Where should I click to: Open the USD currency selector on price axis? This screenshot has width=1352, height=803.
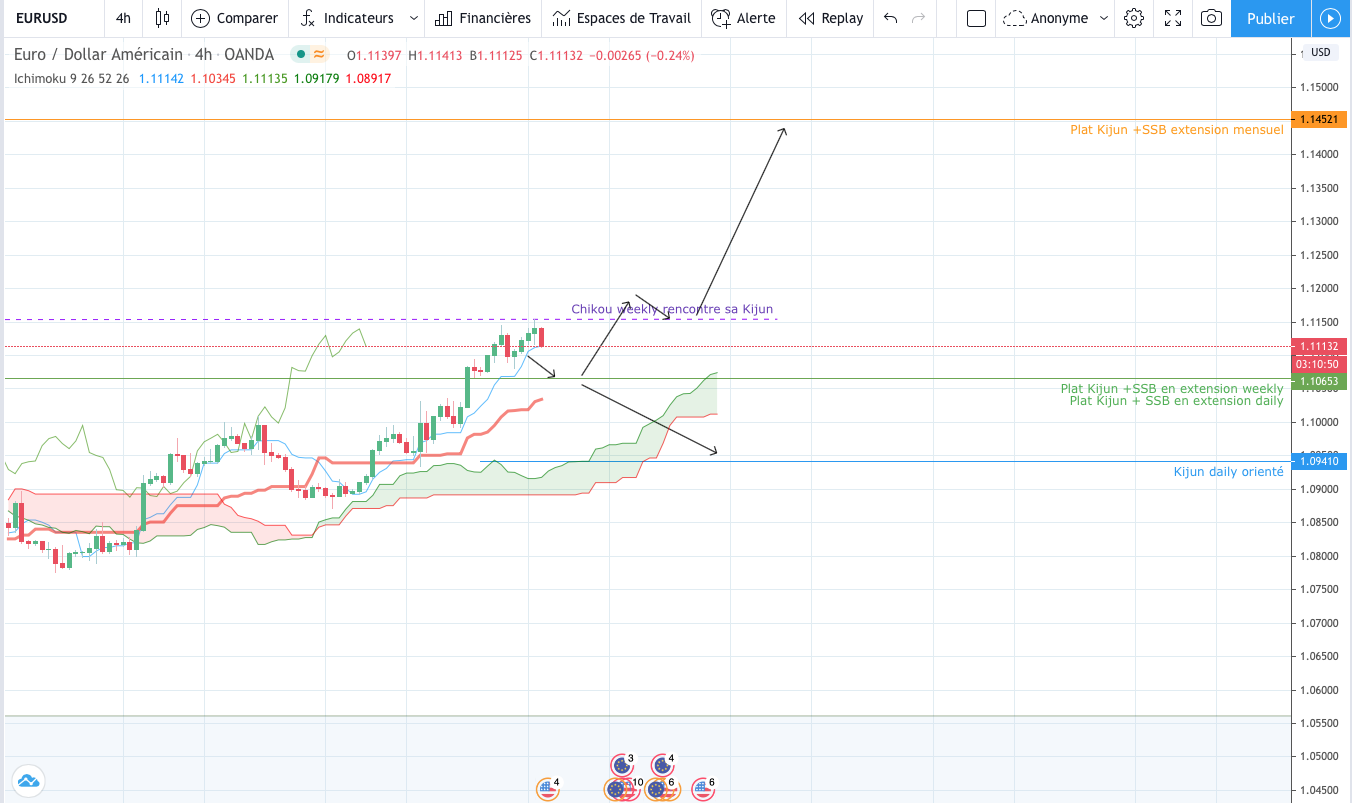1320,52
